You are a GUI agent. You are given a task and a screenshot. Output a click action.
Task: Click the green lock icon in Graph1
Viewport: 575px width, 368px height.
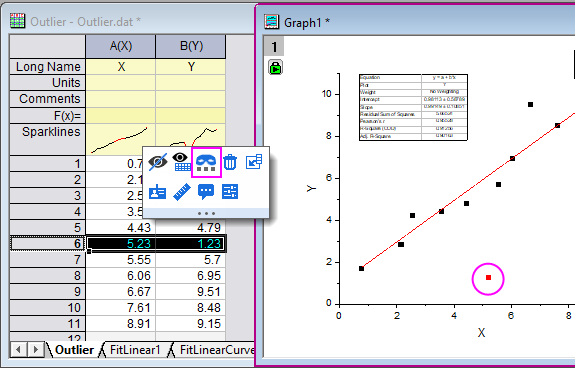(x=275, y=68)
